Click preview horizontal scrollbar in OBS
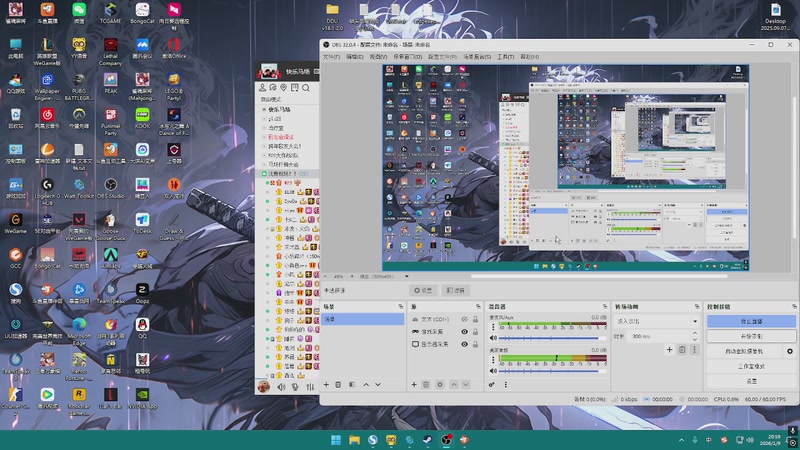This screenshot has width=800, height=450. pos(599,277)
